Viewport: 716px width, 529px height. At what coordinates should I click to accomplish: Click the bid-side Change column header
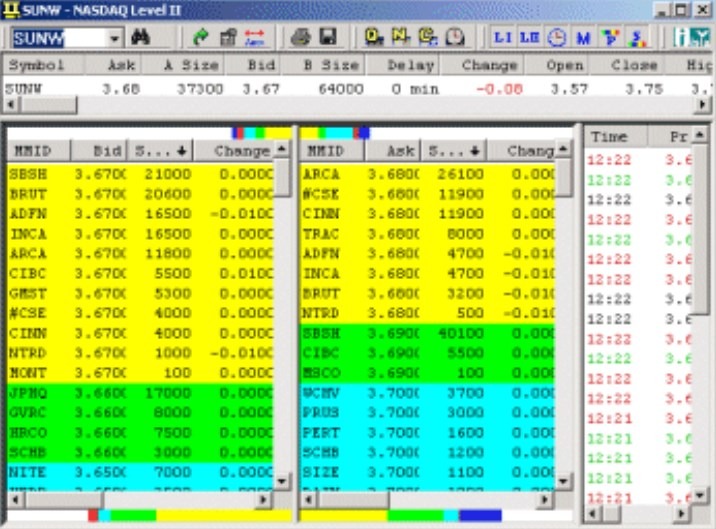(234, 150)
